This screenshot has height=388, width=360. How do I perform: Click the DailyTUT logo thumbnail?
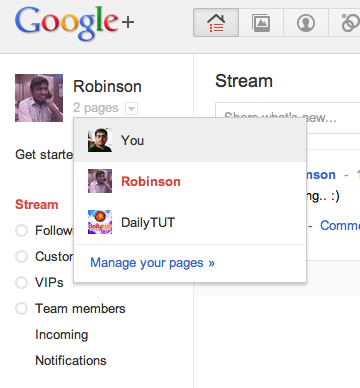pos(100,222)
